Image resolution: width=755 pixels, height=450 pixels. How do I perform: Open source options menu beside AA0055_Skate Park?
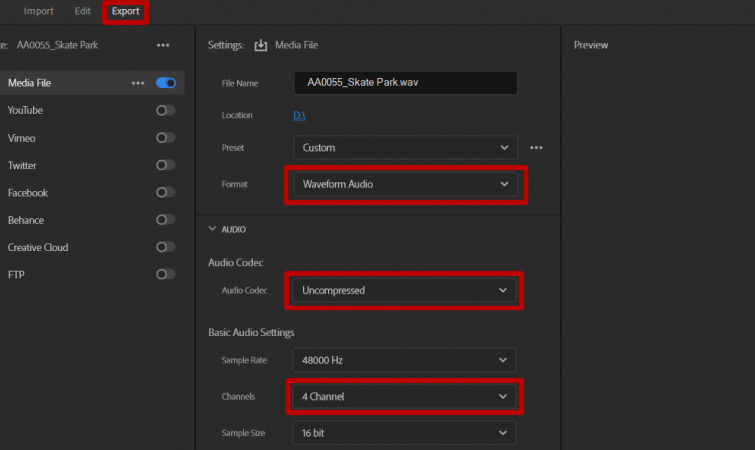tap(163, 45)
